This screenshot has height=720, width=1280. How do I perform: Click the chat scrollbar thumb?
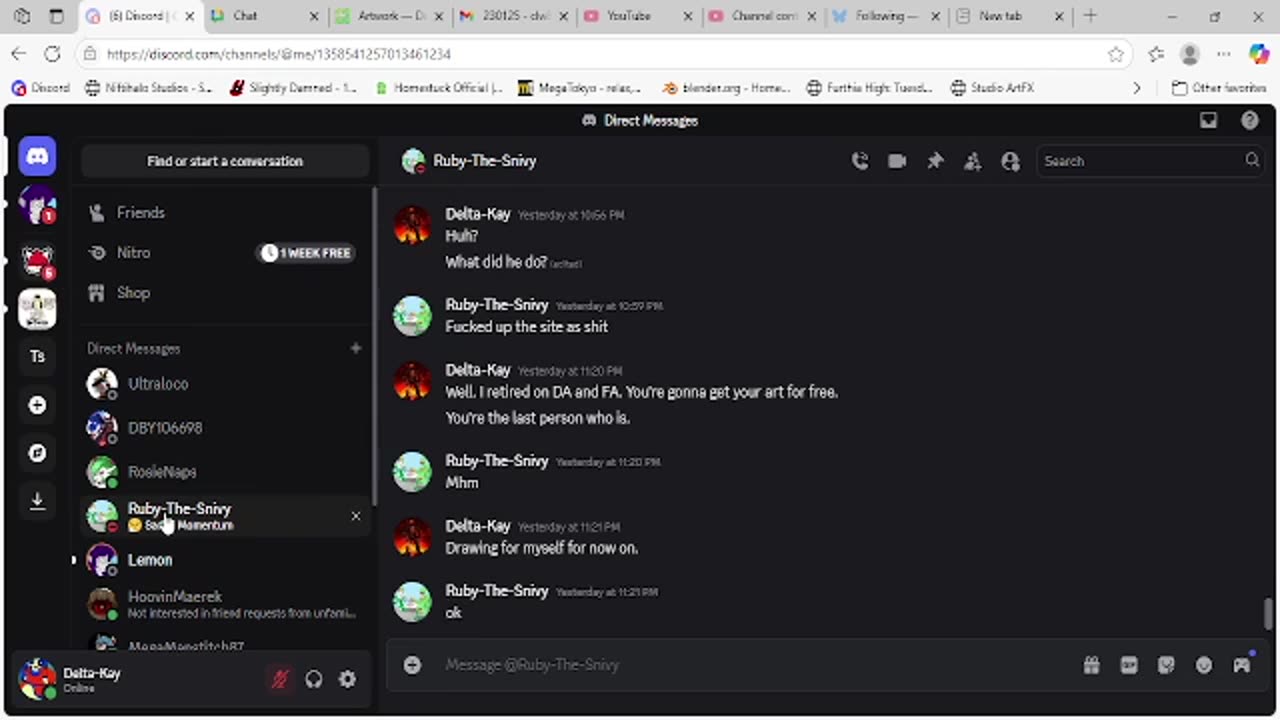pos(1269,614)
